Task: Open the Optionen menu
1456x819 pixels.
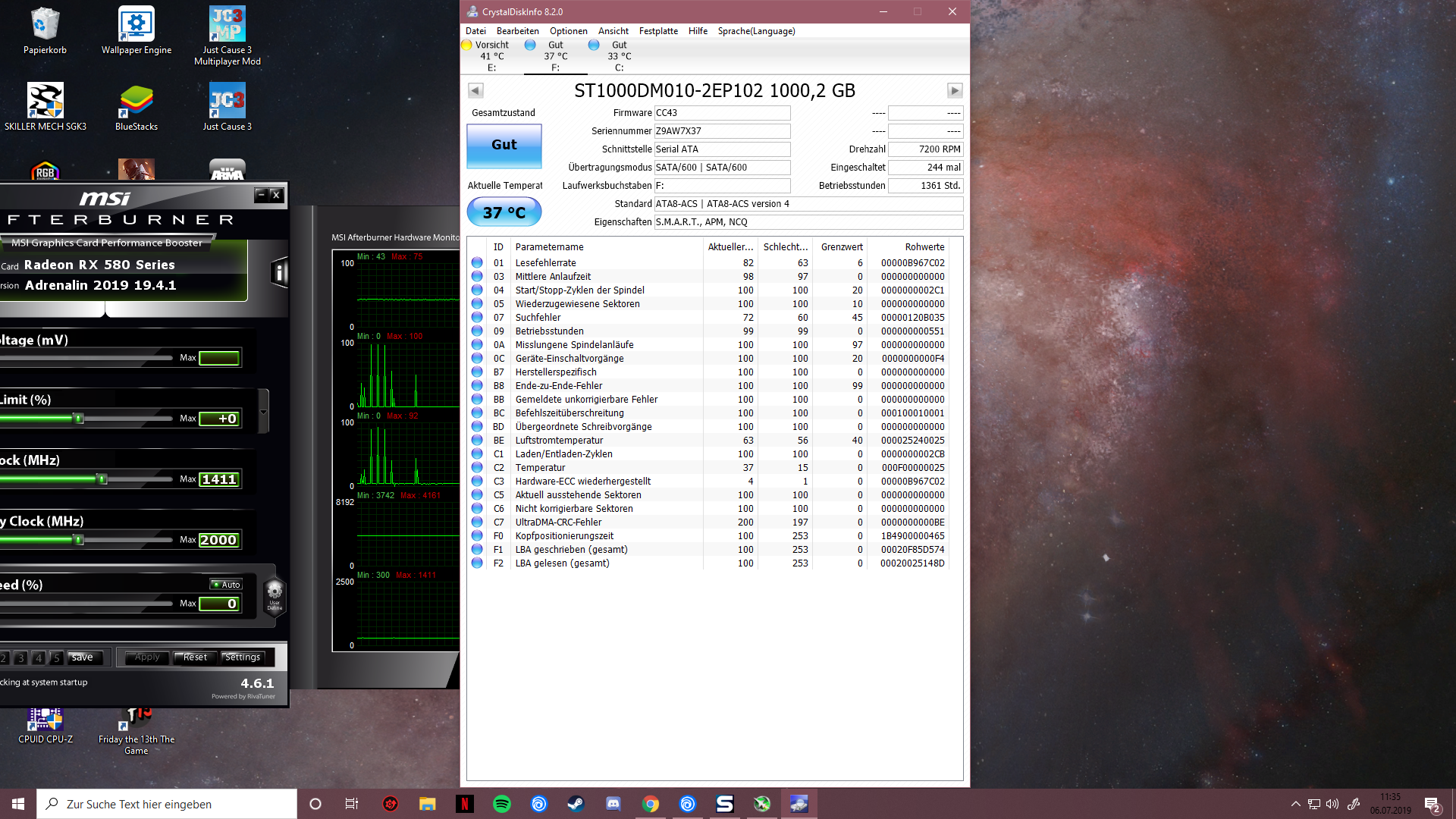Action: 568,31
